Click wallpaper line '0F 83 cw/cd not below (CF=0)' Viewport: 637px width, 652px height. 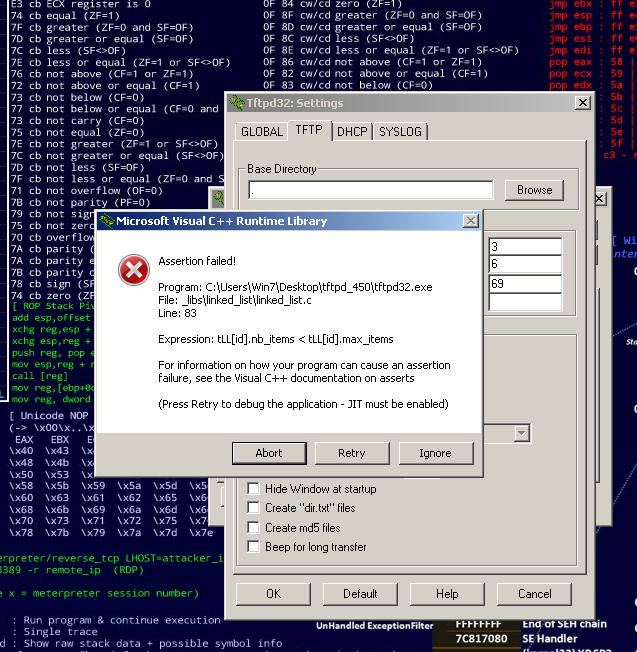tap(348, 85)
